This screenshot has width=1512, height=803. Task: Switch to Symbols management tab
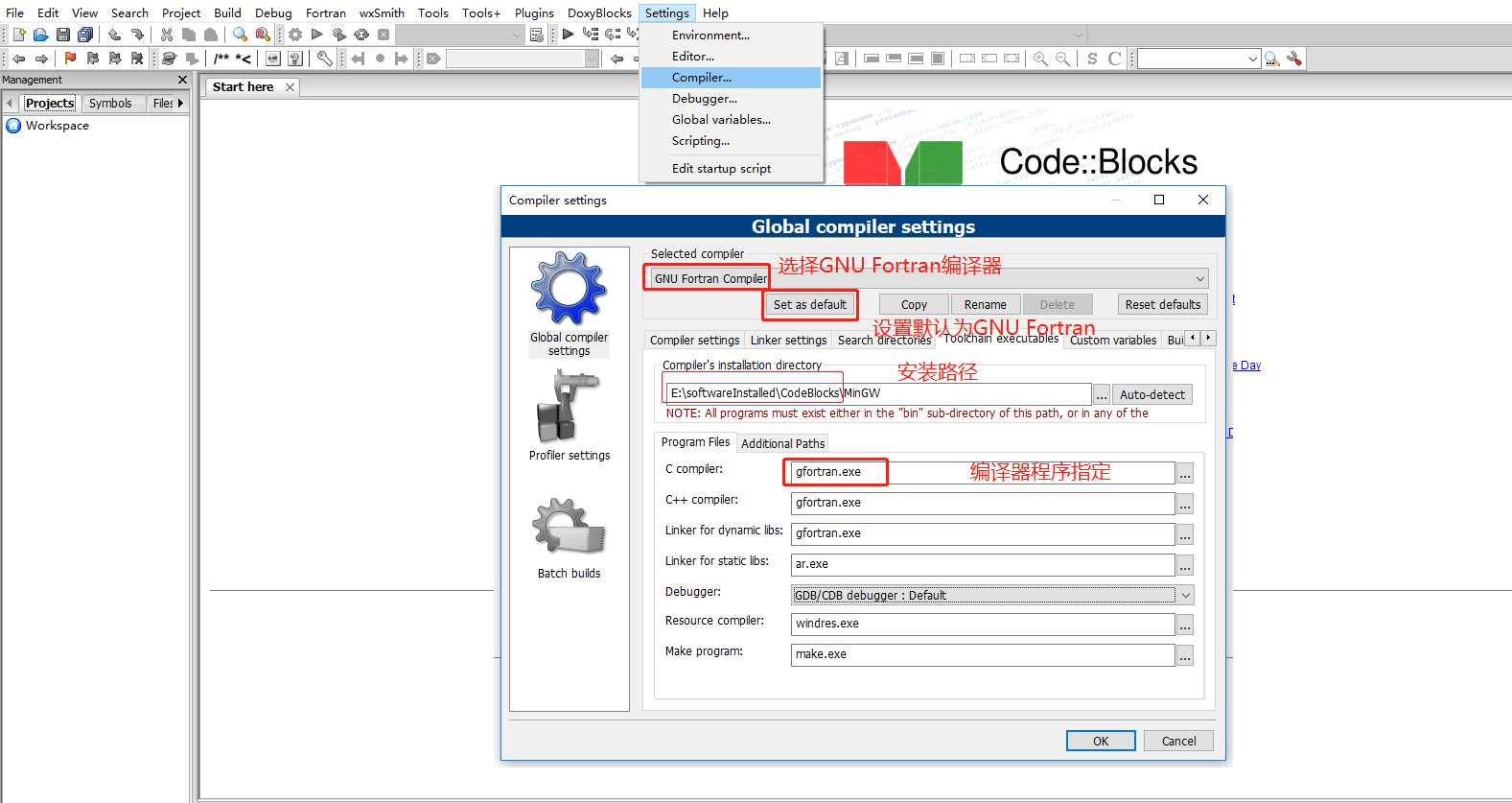(110, 103)
